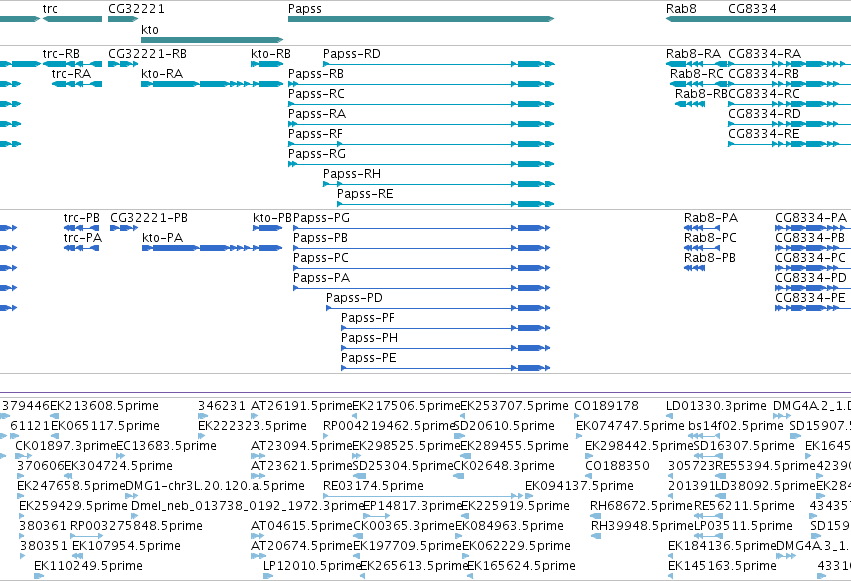This screenshot has width=851, height=581.
Task: Click EST RH68672.5prime
Action: coord(642,506)
